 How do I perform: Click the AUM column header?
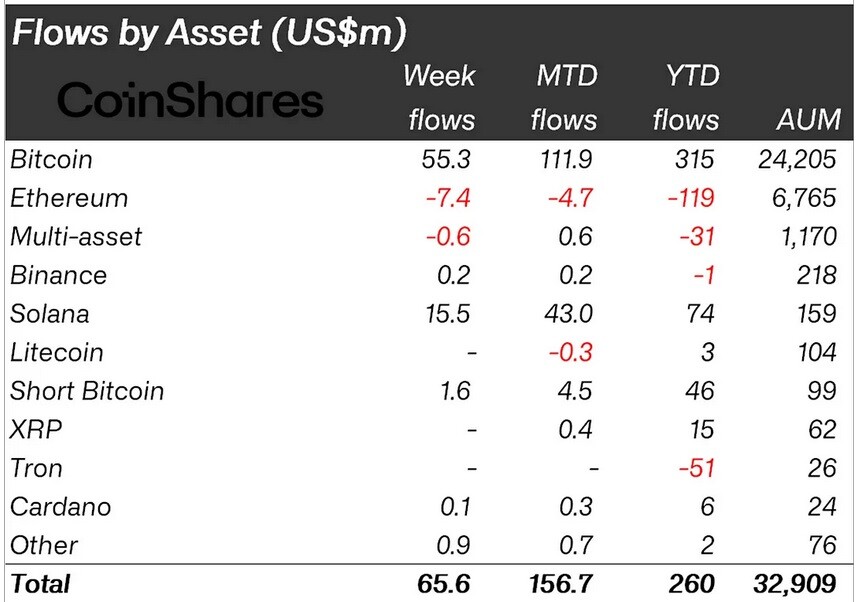808,120
